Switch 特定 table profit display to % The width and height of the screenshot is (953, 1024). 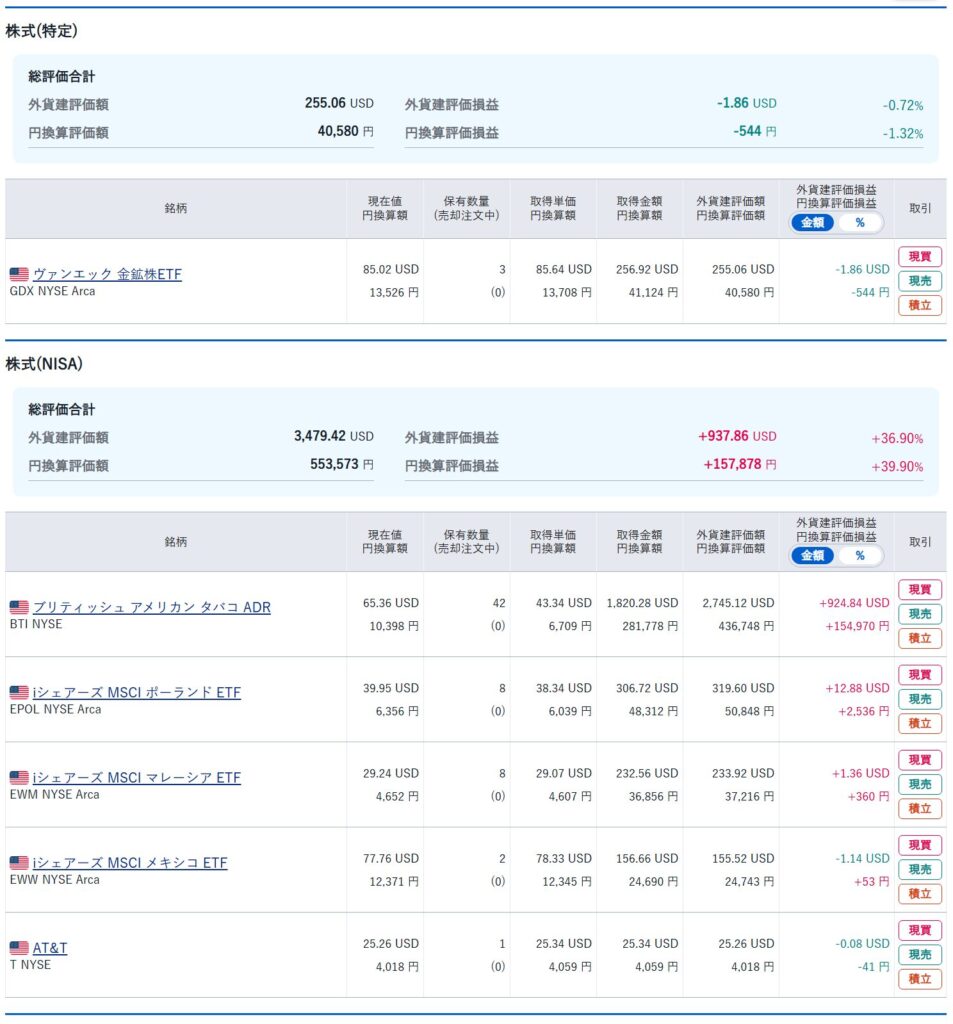[x=860, y=223]
